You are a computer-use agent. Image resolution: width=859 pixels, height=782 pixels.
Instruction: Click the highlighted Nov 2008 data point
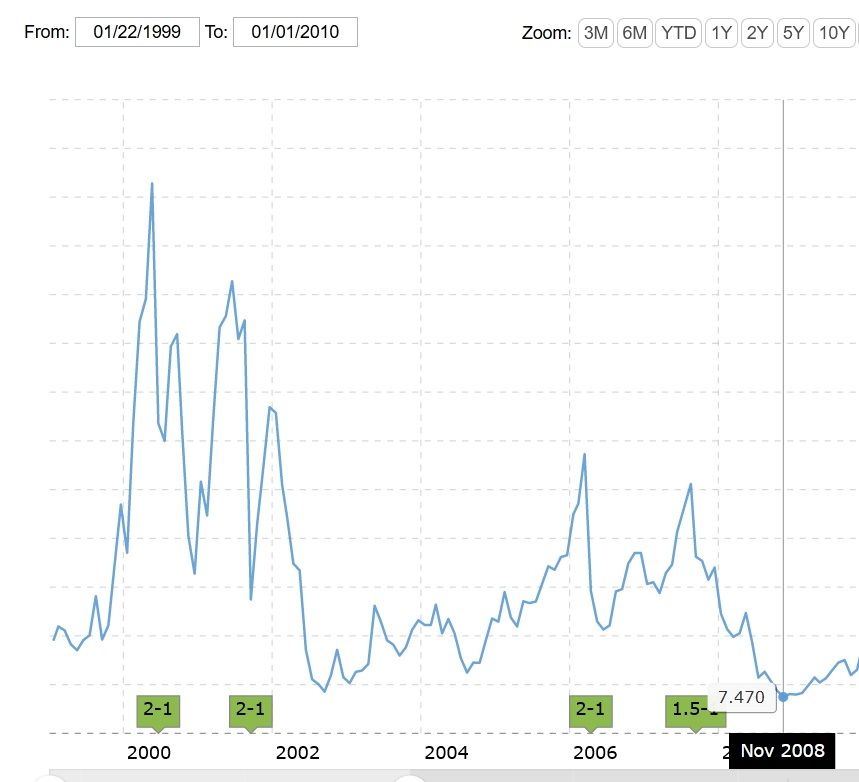click(783, 697)
